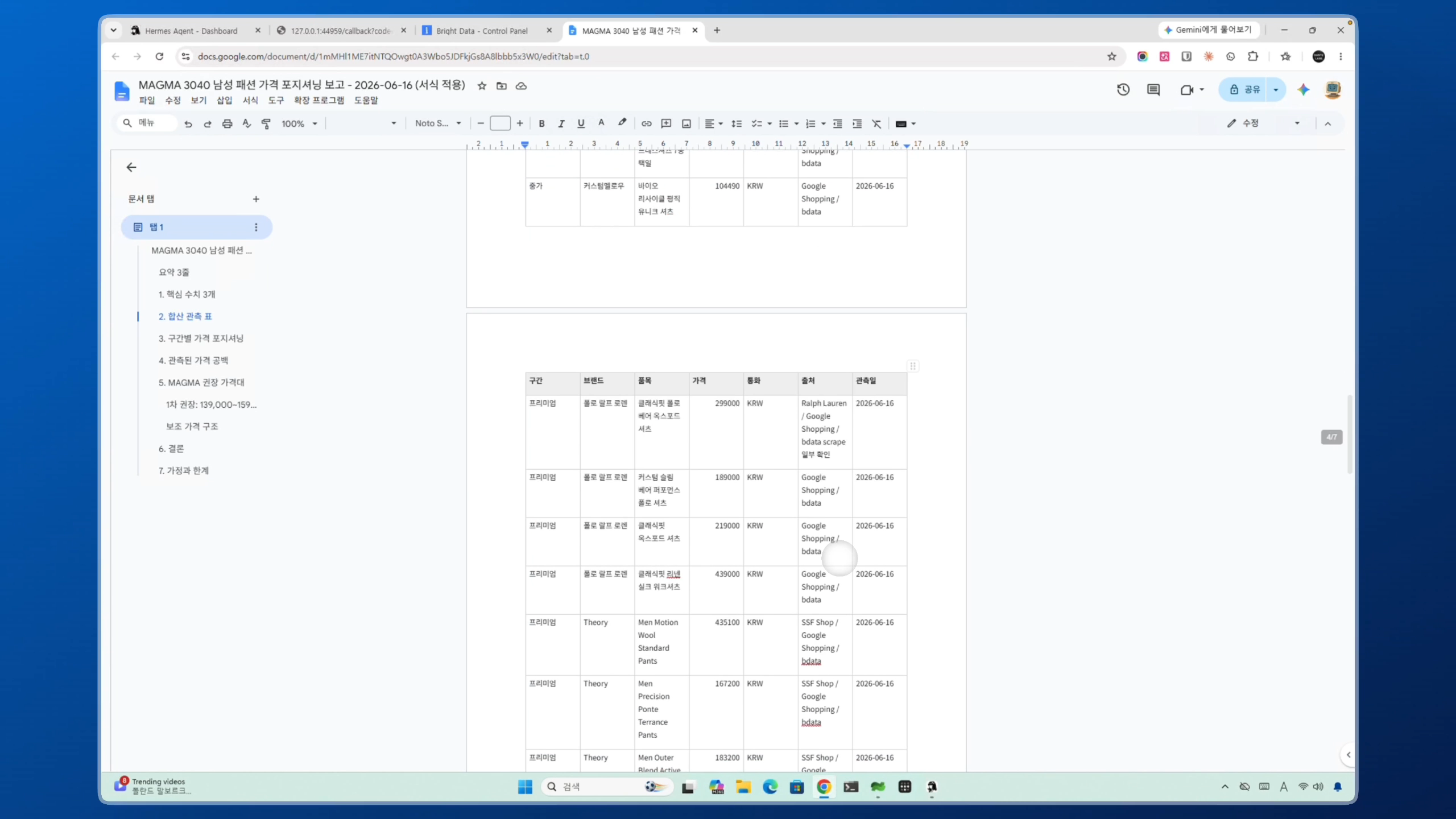
Task: Click the 공유 share button
Action: pos(1244,89)
